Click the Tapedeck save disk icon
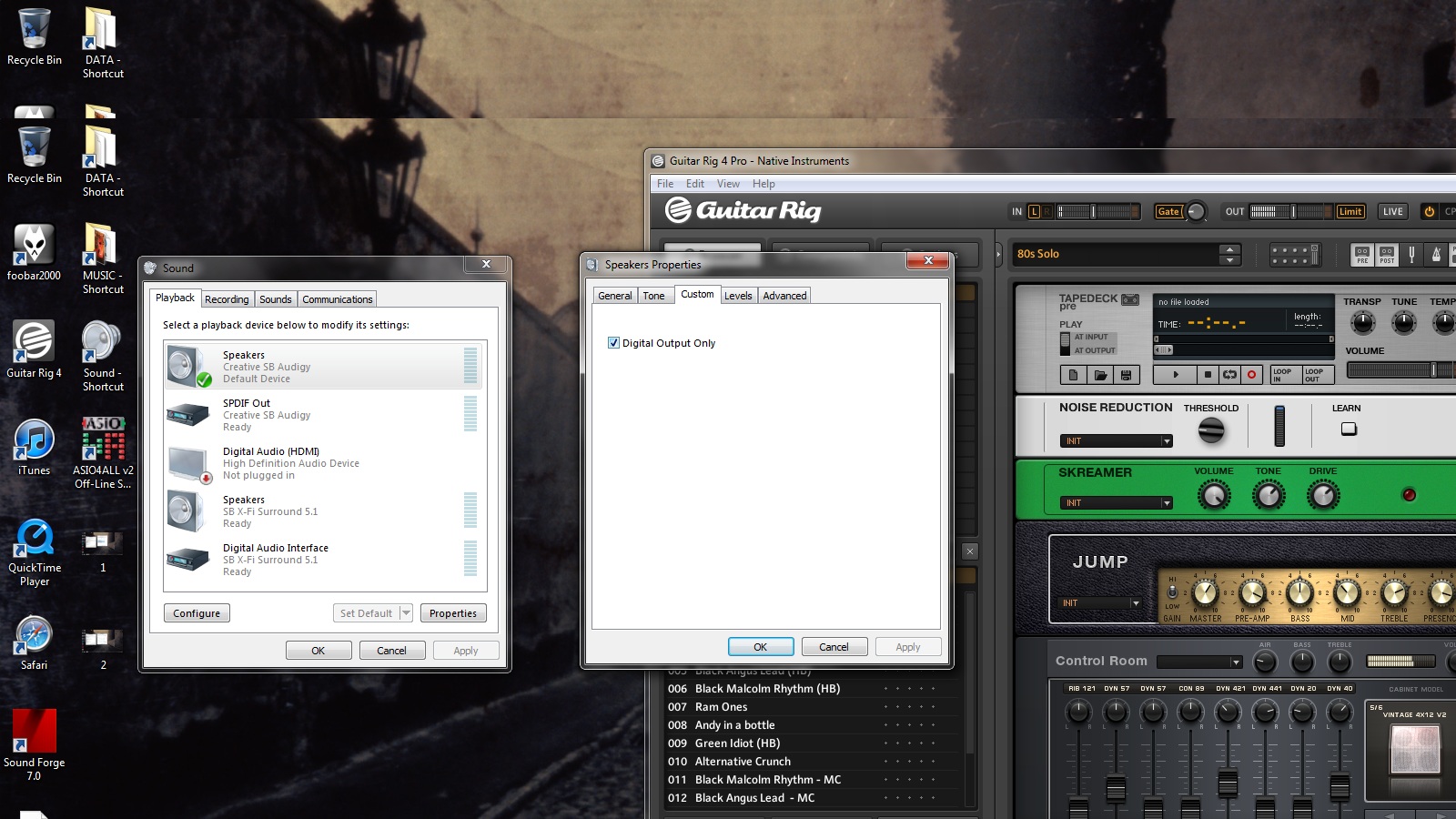 (1127, 374)
